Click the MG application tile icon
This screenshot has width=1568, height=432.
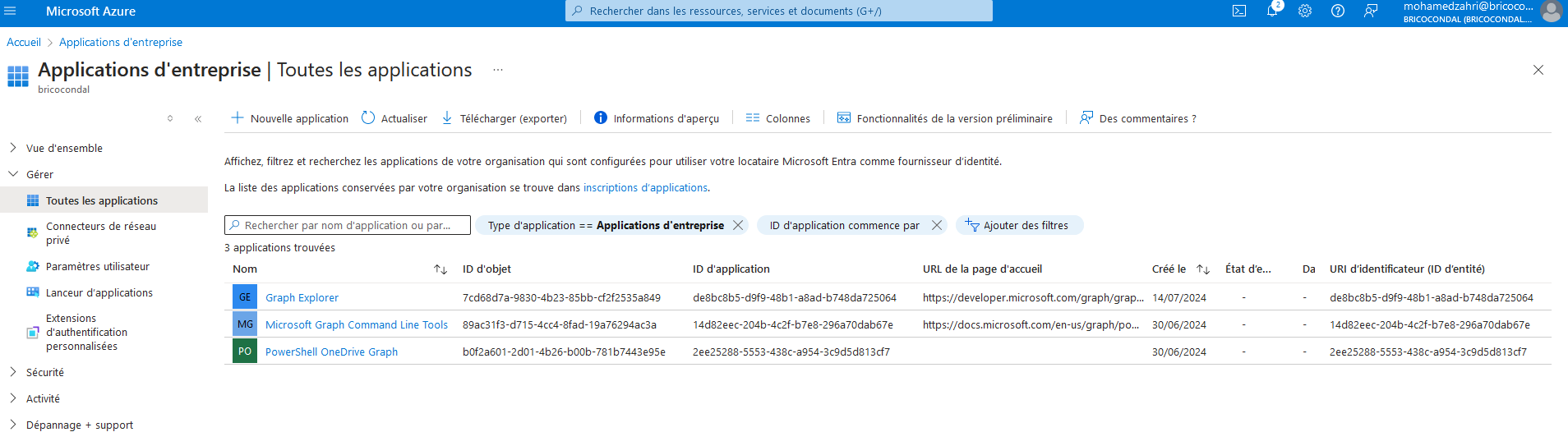coord(245,324)
